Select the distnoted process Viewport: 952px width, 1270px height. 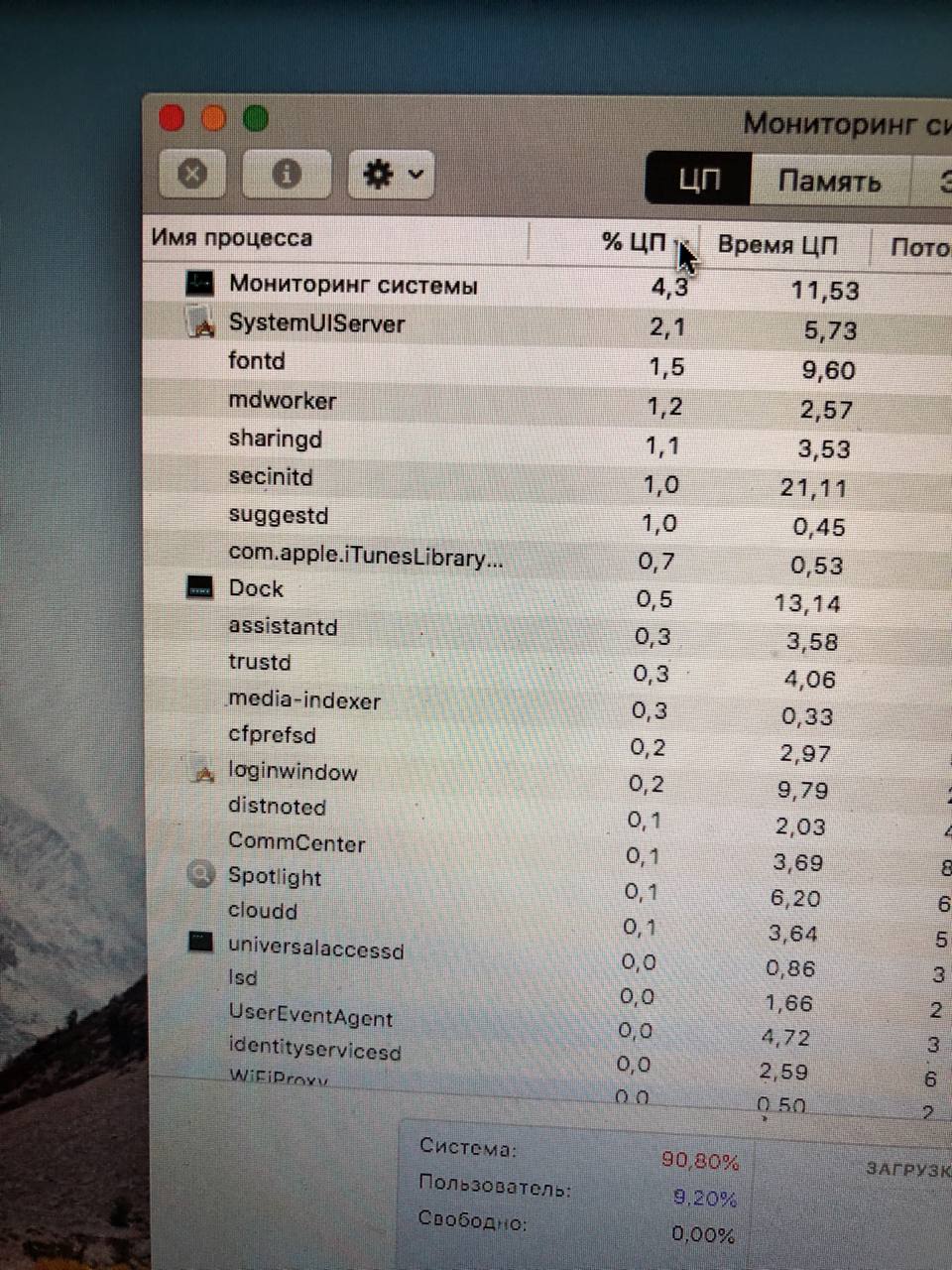pyautogui.click(x=277, y=807)
